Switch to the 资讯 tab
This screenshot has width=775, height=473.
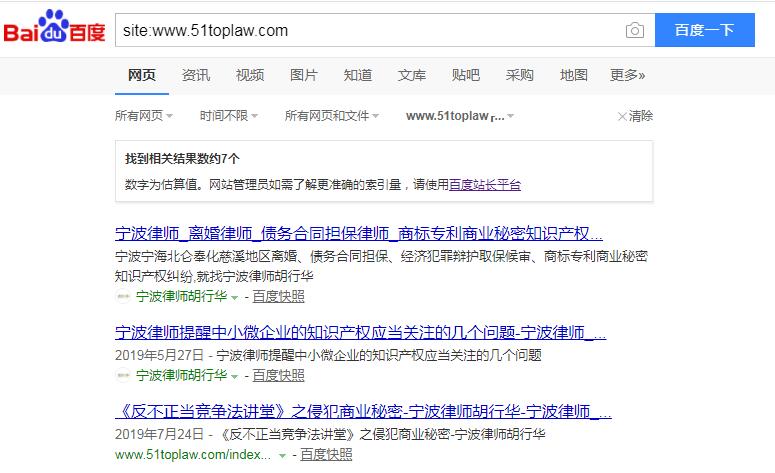[x=196, y=75]
